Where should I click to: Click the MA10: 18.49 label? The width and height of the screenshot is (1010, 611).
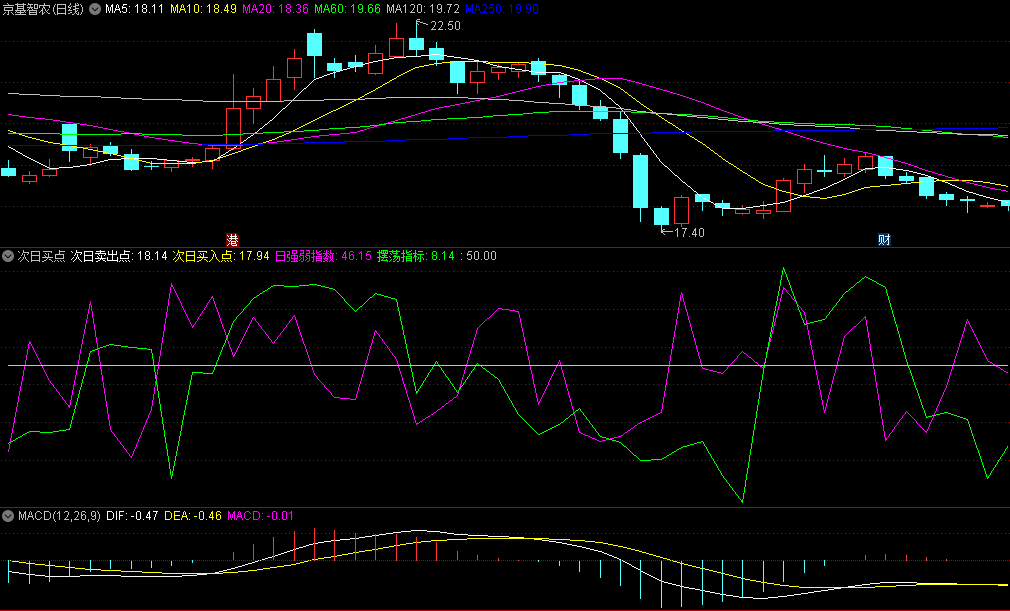tap(203, 9)
